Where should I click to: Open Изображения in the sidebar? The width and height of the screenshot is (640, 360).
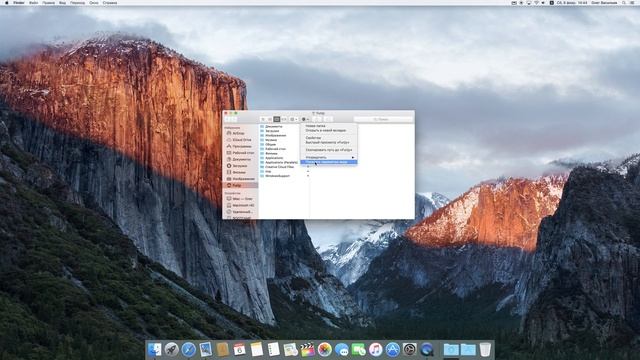[243, 179]
